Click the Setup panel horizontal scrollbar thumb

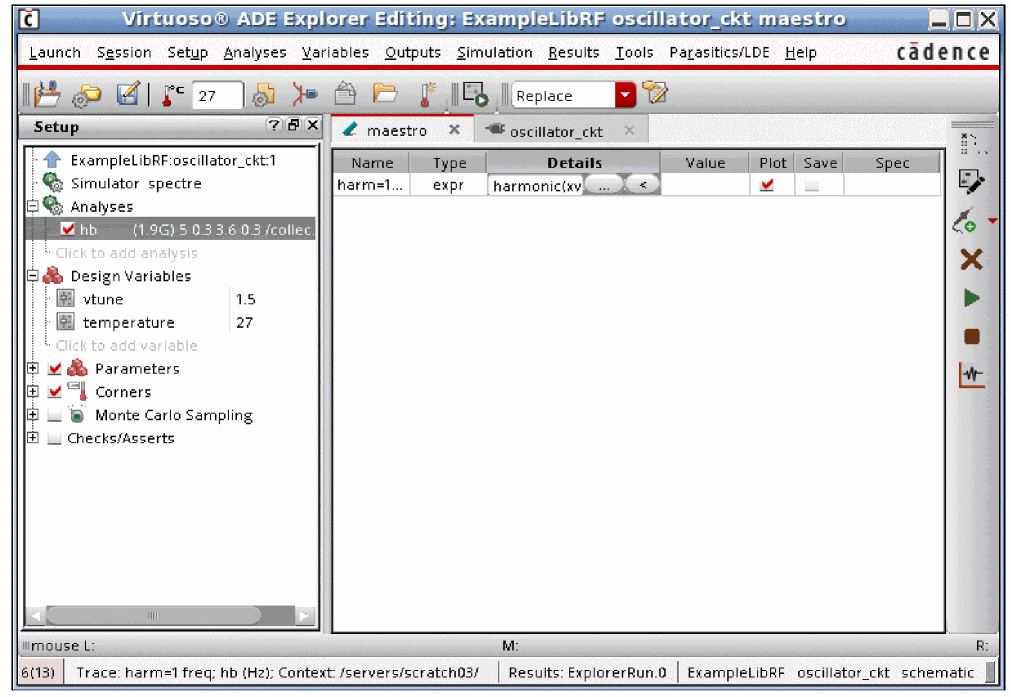coord(153,616)
